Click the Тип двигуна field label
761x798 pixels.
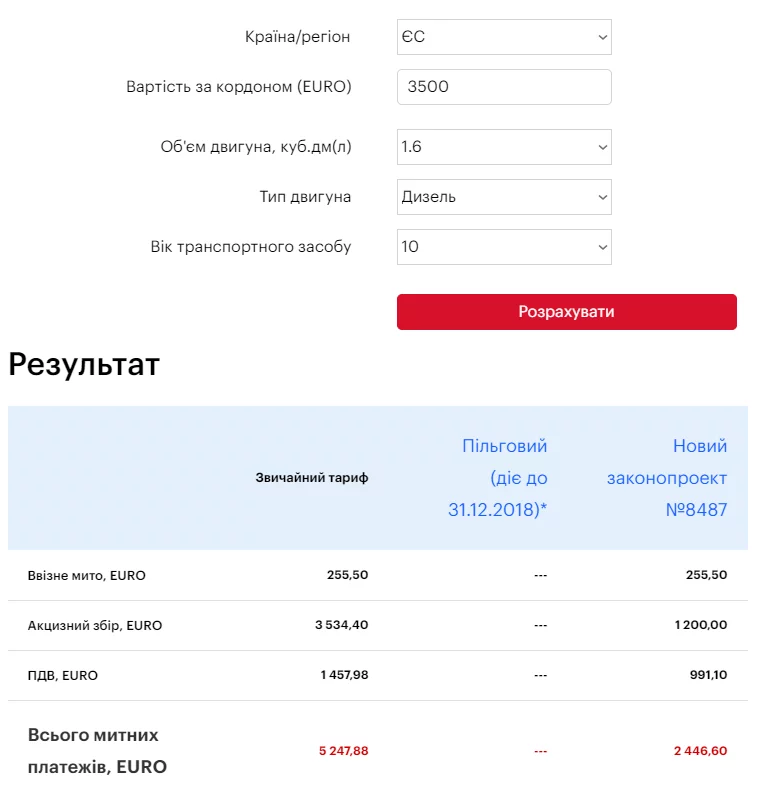305,197
